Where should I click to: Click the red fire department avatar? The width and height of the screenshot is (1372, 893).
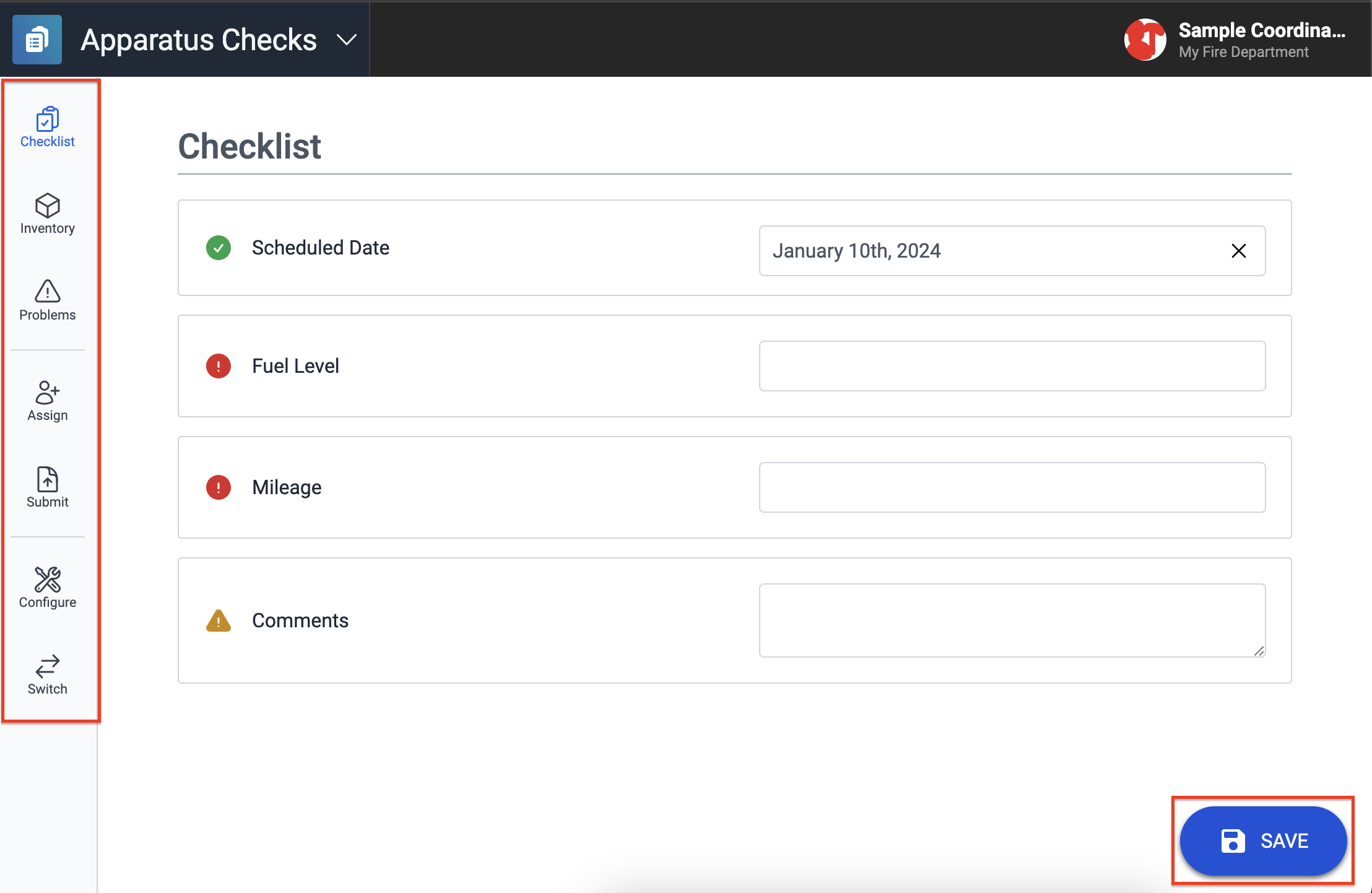click(1145, 40)
